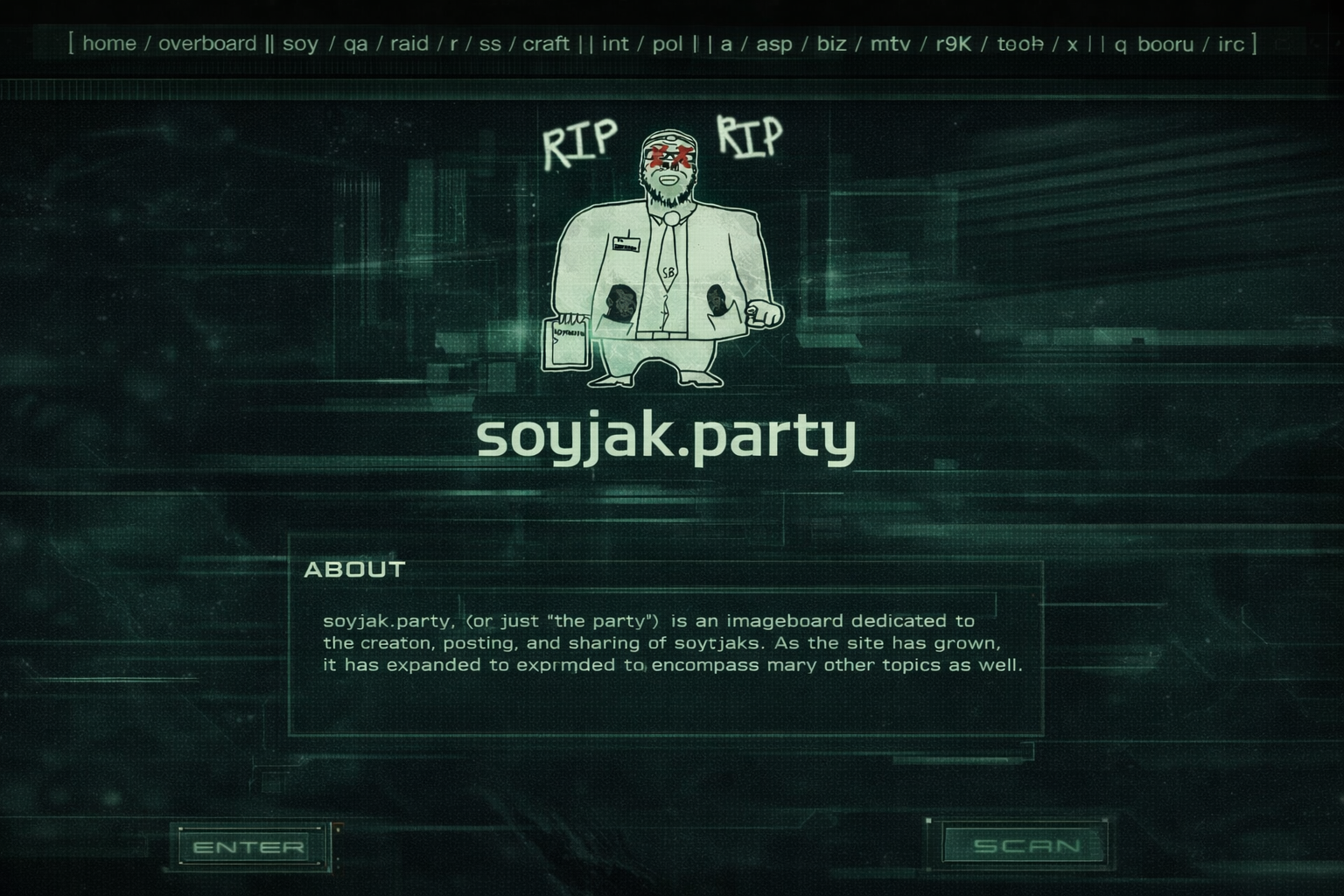Viewport: 1344px width, 896px height.
Task: Visit the craft board link
Action: click(x=546, y=44)
